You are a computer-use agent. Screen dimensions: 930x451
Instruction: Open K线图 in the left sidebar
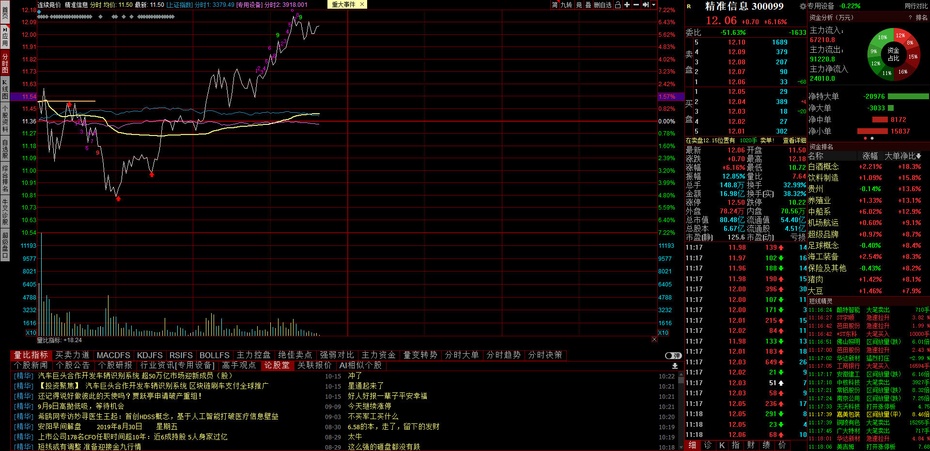(5, 89)
